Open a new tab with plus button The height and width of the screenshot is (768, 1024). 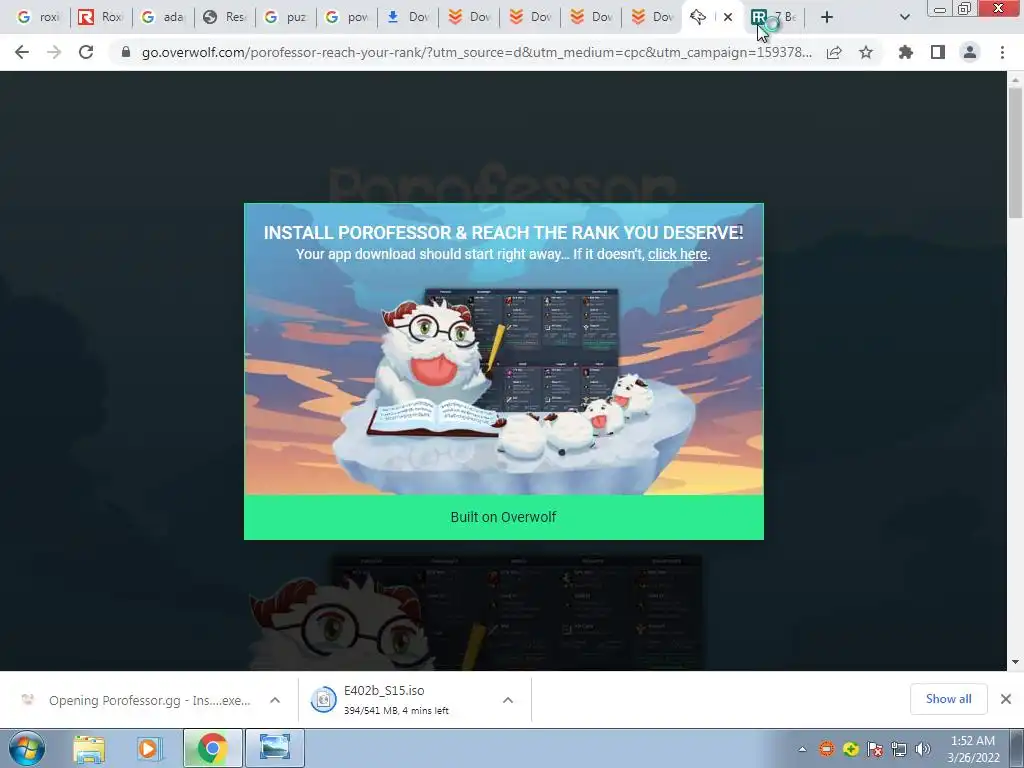click(827, 17)
